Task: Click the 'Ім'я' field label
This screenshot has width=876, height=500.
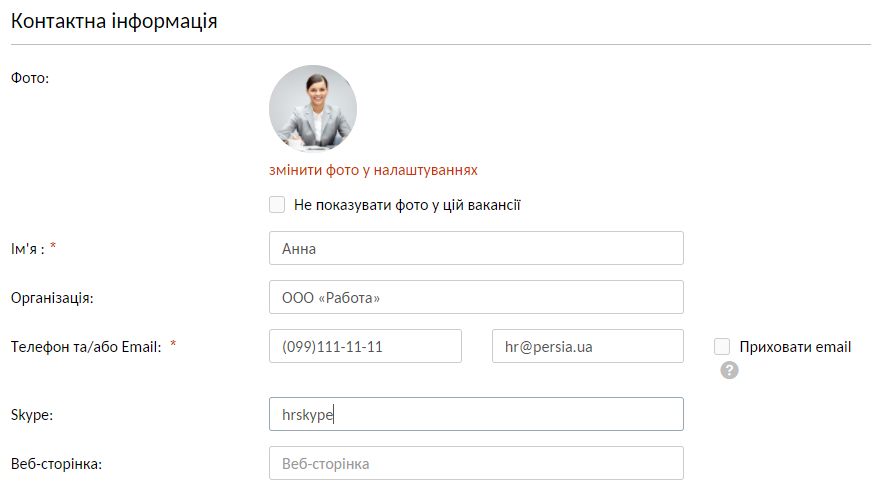Action: (x=26, y=249)
